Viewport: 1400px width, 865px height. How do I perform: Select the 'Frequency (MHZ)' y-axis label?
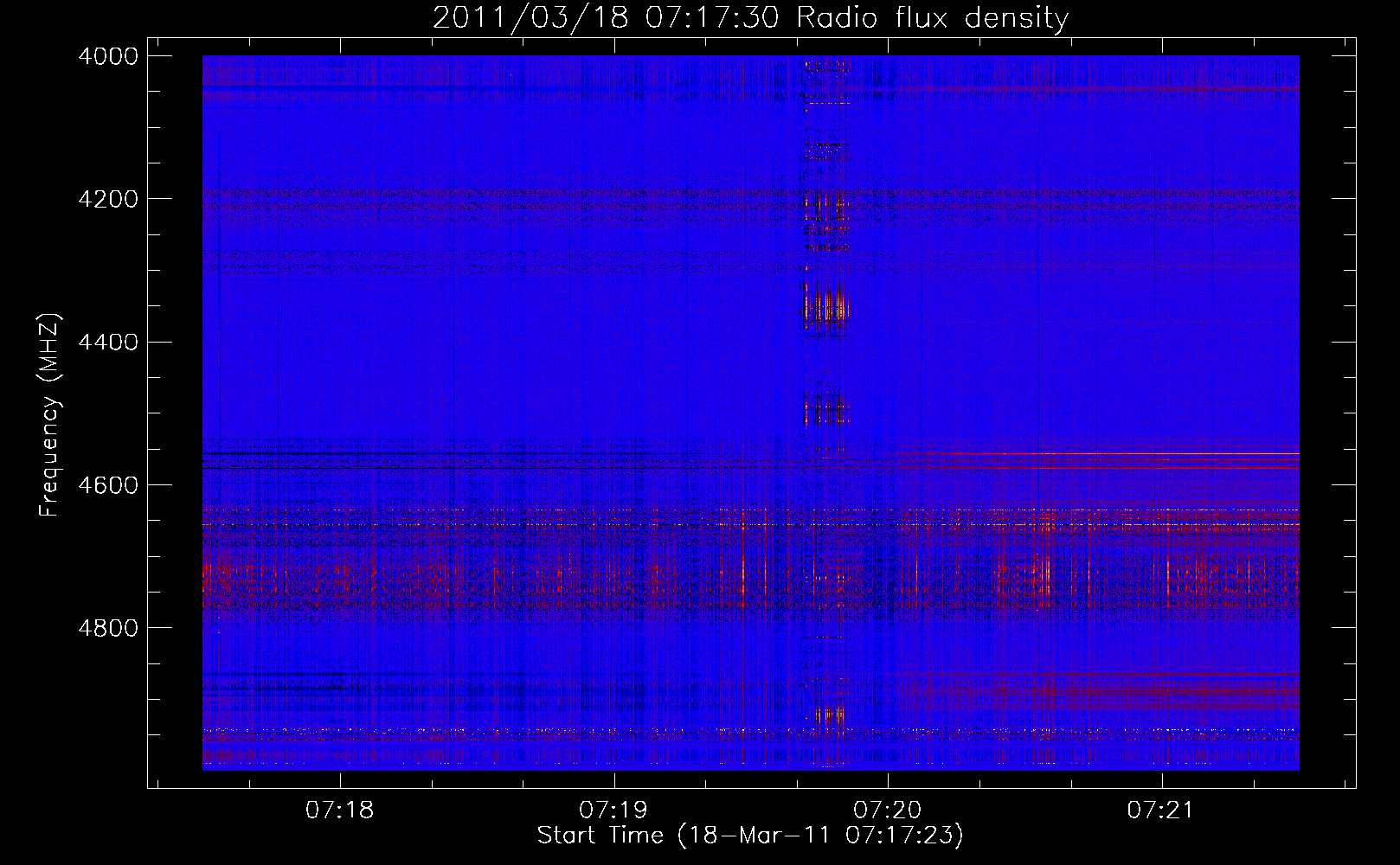(49, 415)
